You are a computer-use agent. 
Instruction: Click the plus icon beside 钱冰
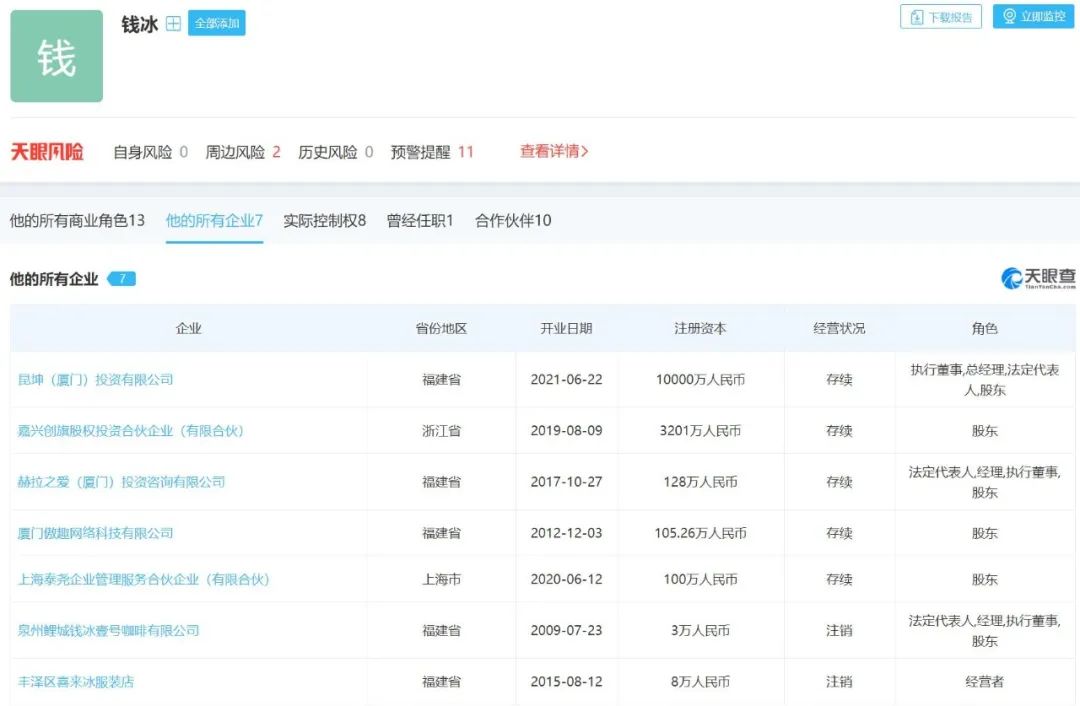[x=173, y=24]
